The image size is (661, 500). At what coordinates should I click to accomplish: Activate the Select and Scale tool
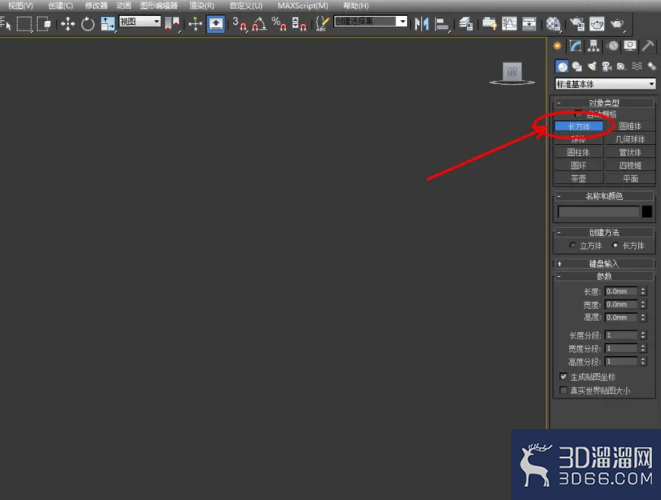[x=107, y=24]
